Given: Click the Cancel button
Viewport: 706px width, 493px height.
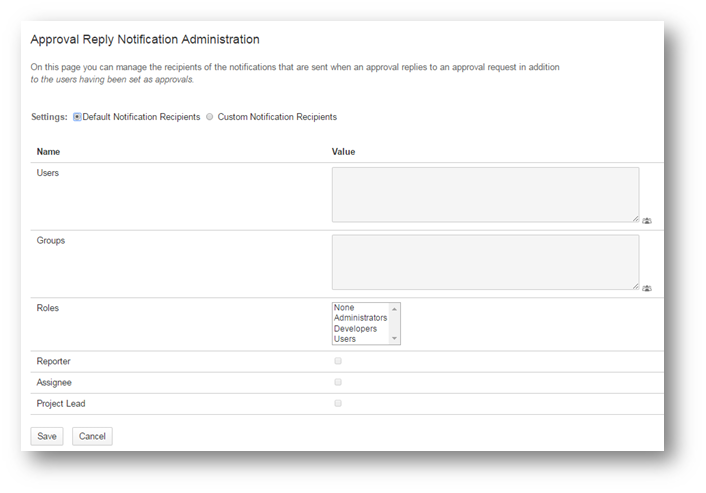Looking at the screenshot, I should (x=92, y=436).
